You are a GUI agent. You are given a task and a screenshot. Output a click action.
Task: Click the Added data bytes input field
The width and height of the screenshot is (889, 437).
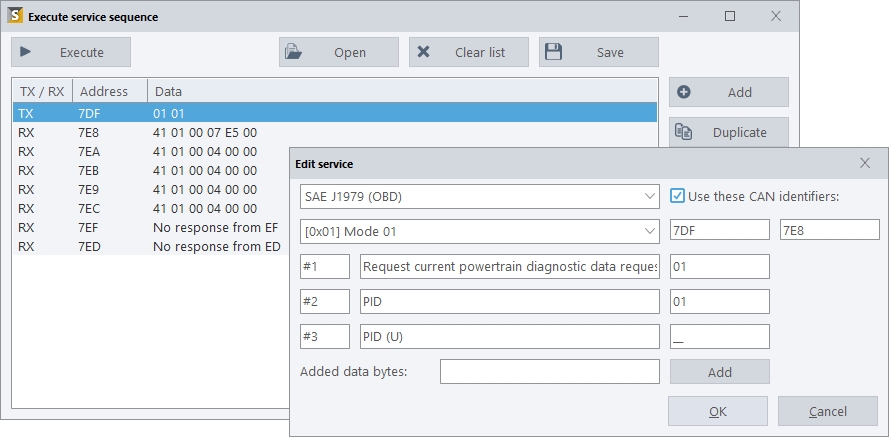click(549, 371)
